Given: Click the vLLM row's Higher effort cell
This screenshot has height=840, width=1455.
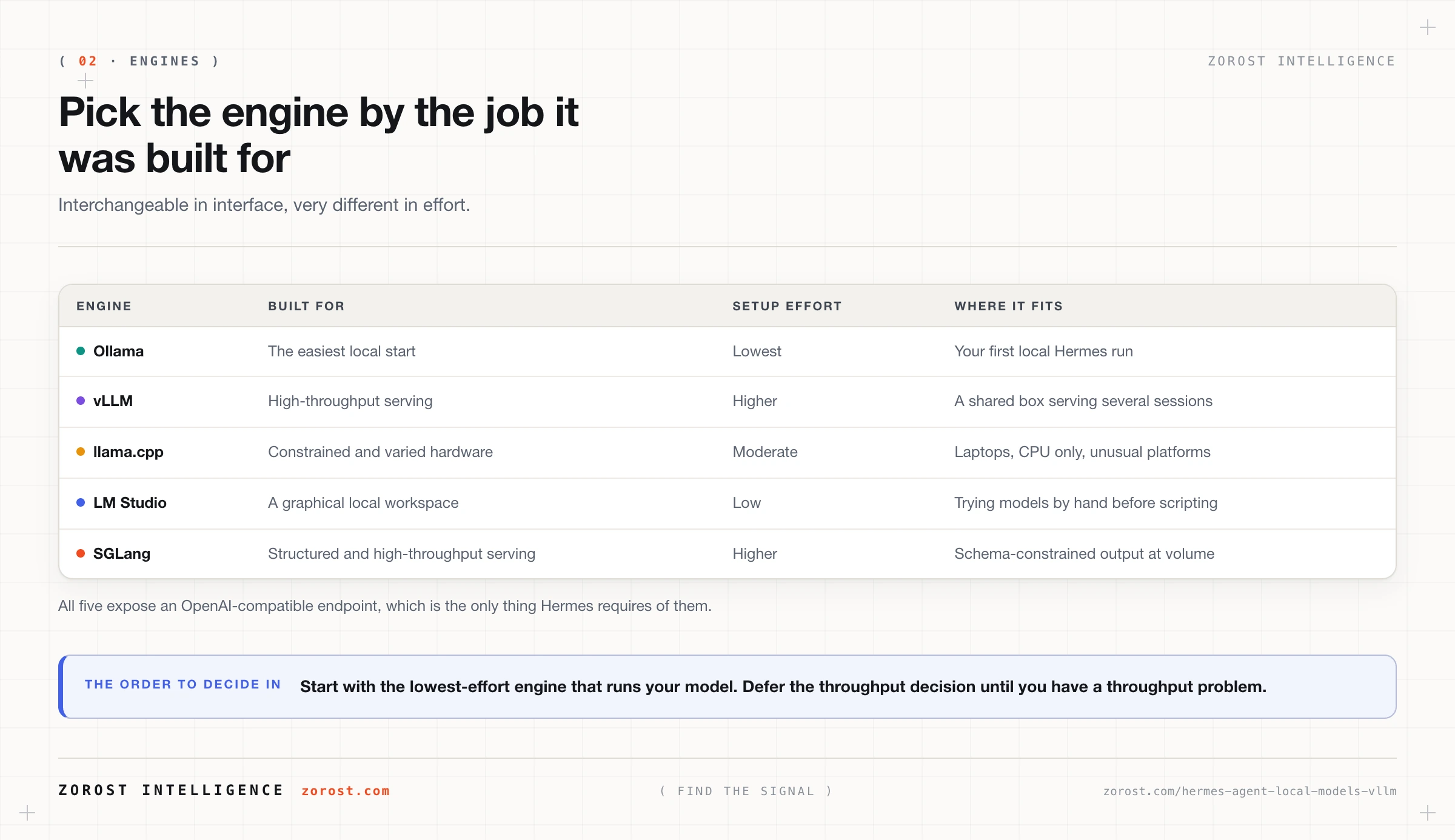Looking at the screenshot, I should [754, 401].
